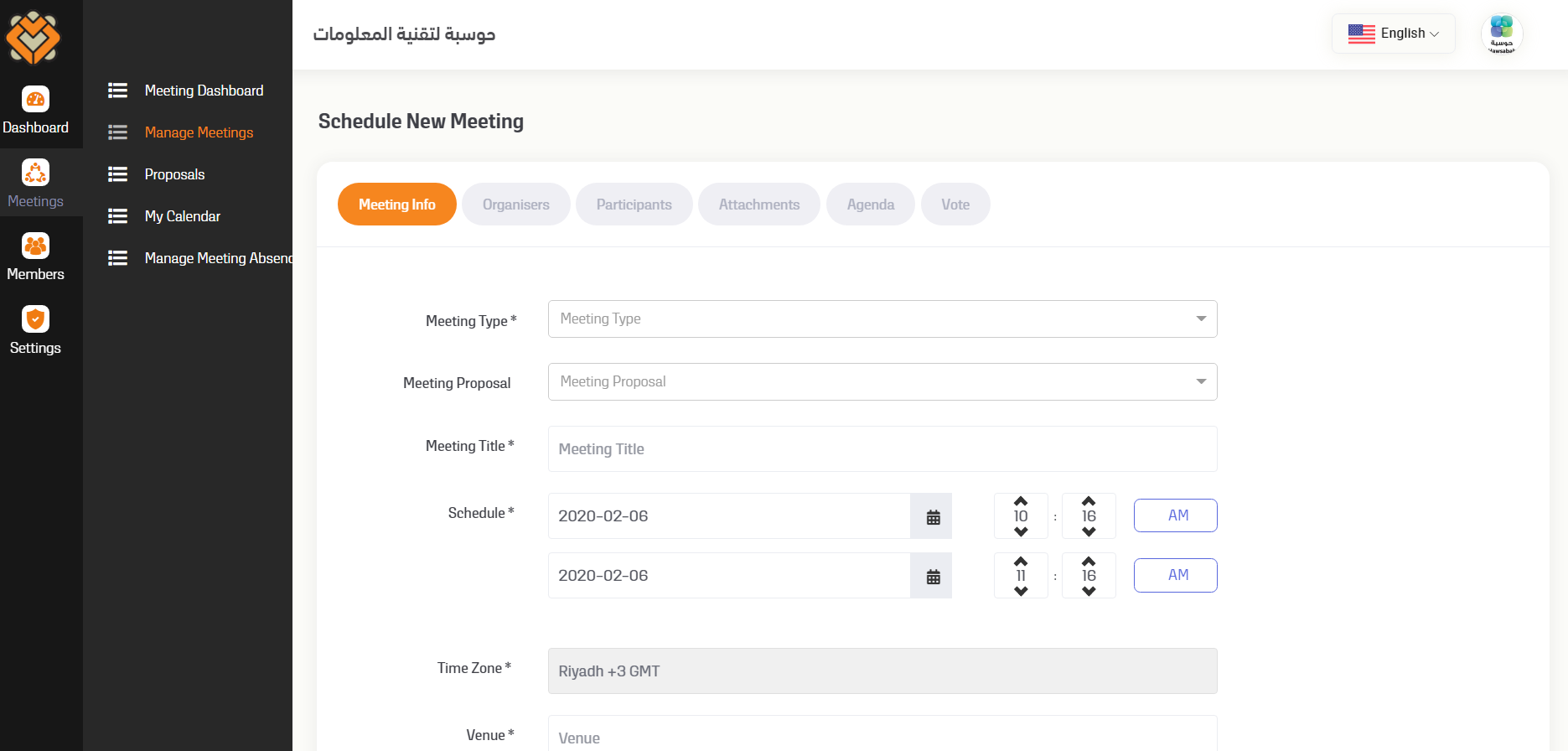This screenshot has height=751, width=1568.
Task: Open the English language selector
Action: tap(1394, 34)
